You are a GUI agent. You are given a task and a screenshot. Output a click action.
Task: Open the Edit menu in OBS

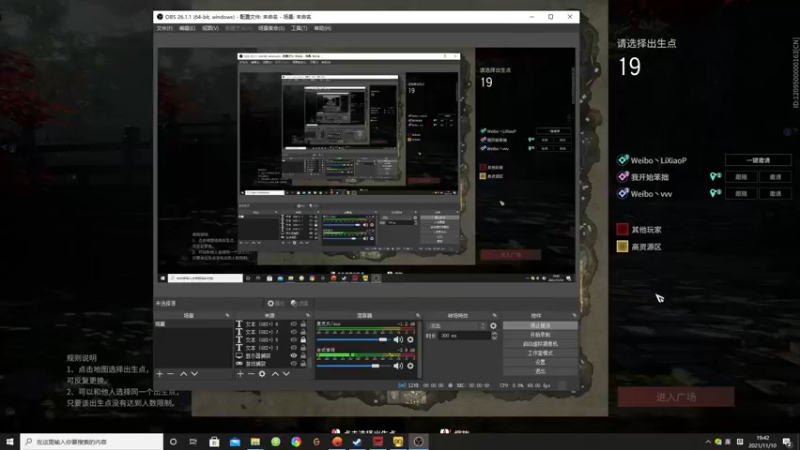coord(187,28)
